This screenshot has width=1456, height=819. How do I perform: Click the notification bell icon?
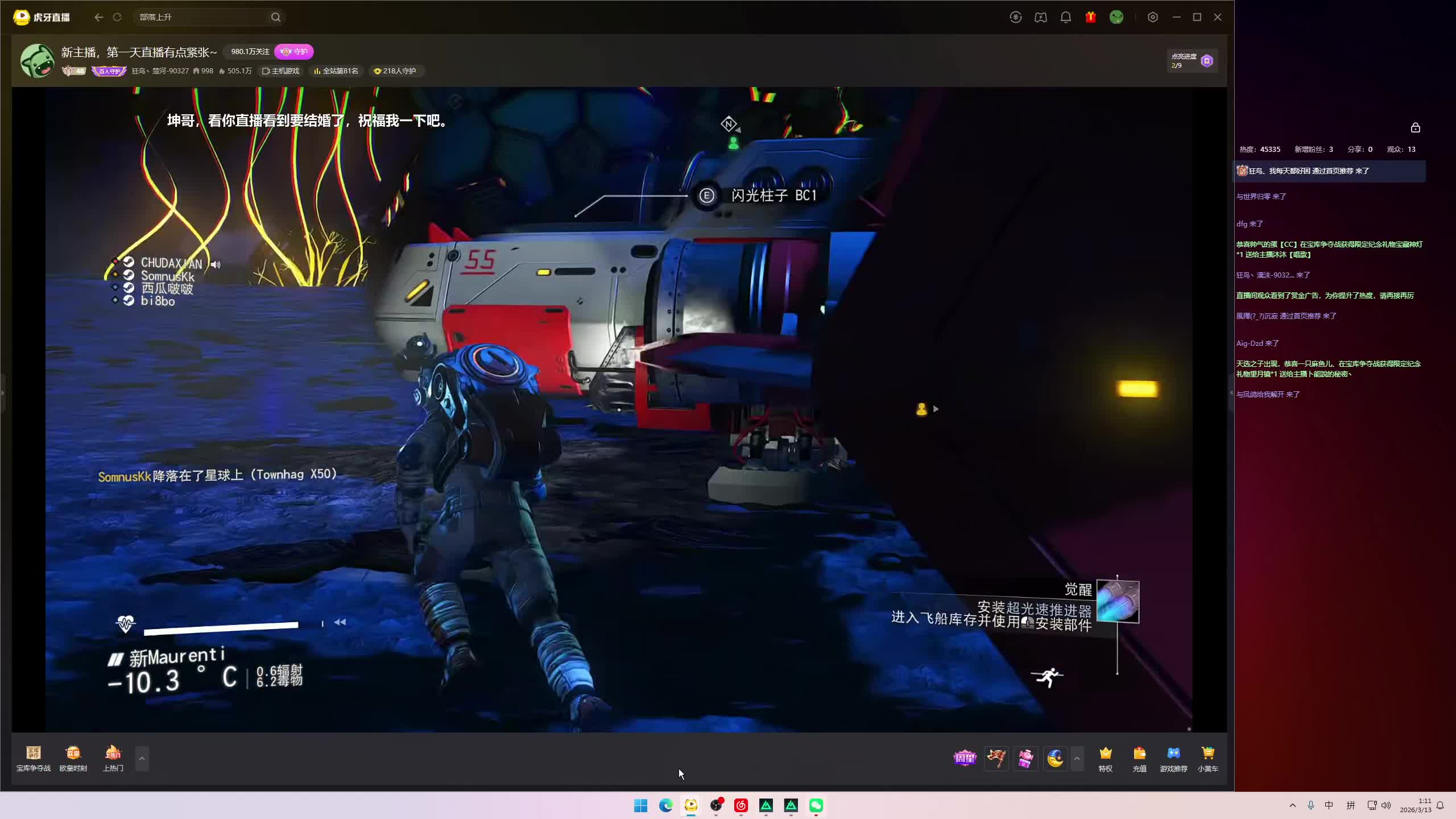[x=1065, y=17]
